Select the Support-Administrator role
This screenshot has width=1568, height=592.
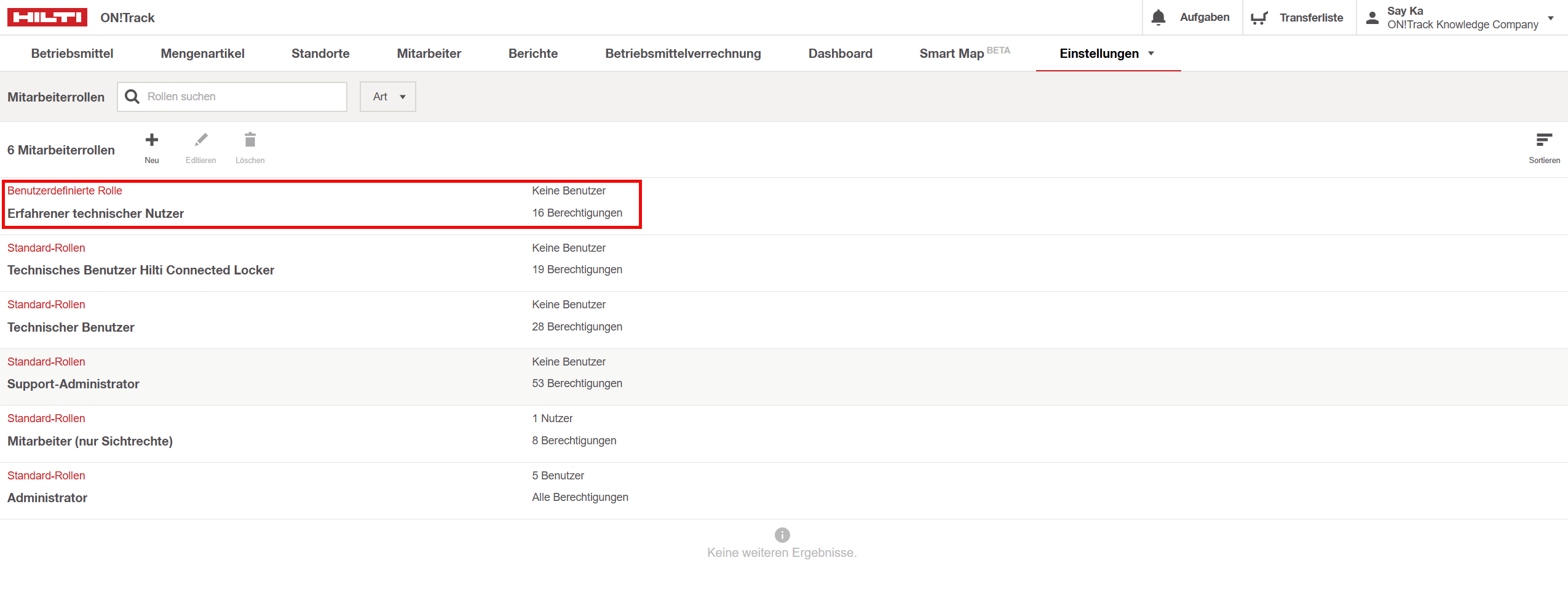tap(73, 384)
